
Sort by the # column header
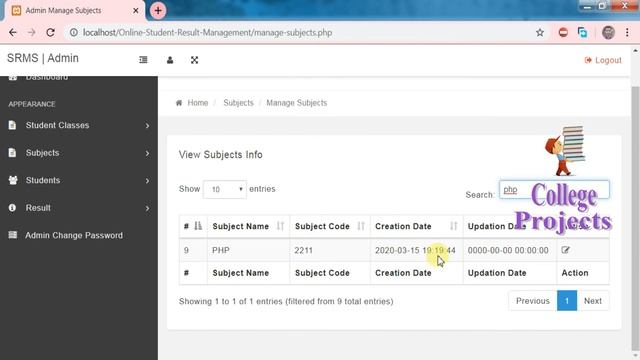pyautogui.click(x=193, y=226)
